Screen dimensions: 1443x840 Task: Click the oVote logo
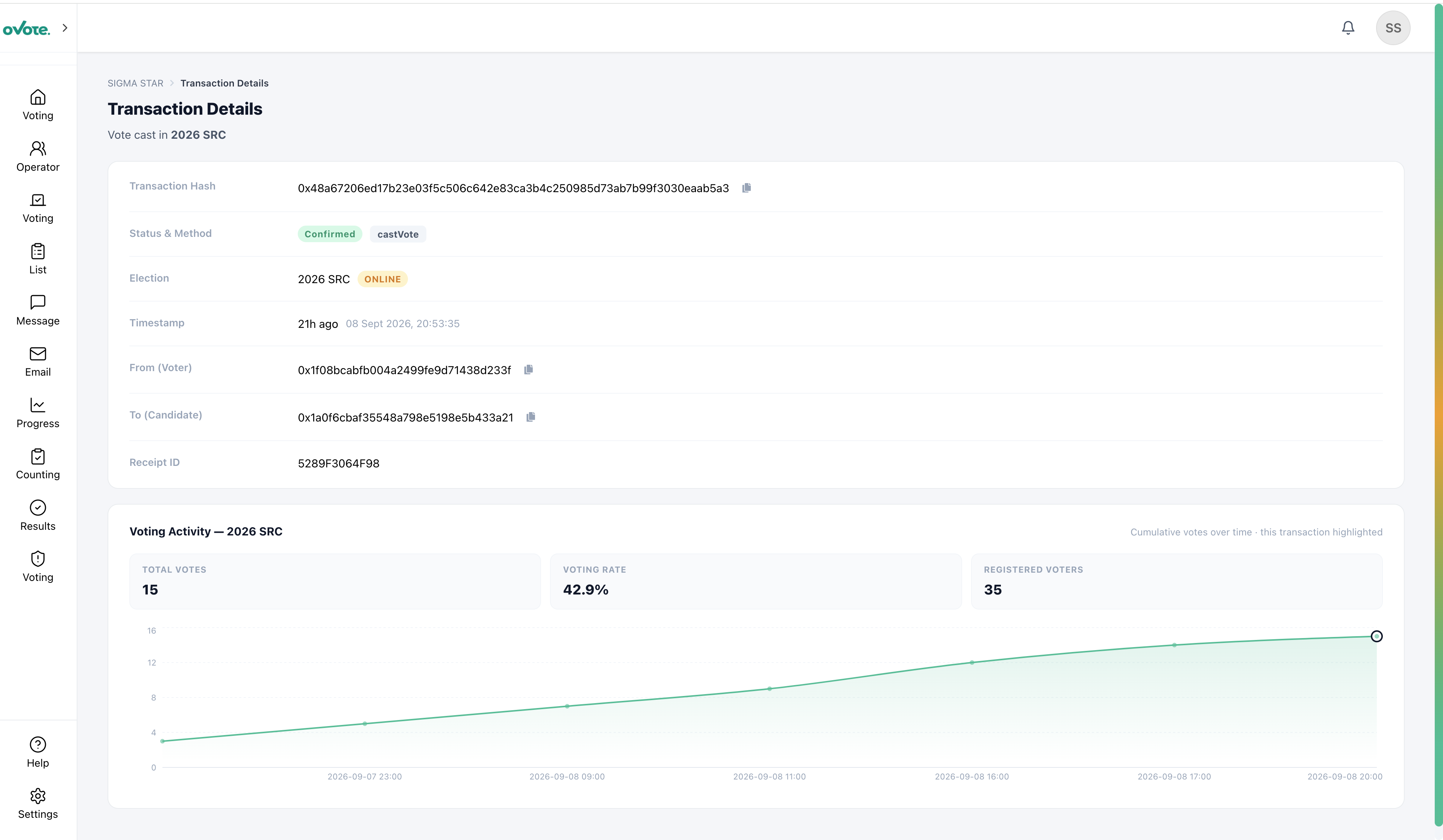click(26, 28)
